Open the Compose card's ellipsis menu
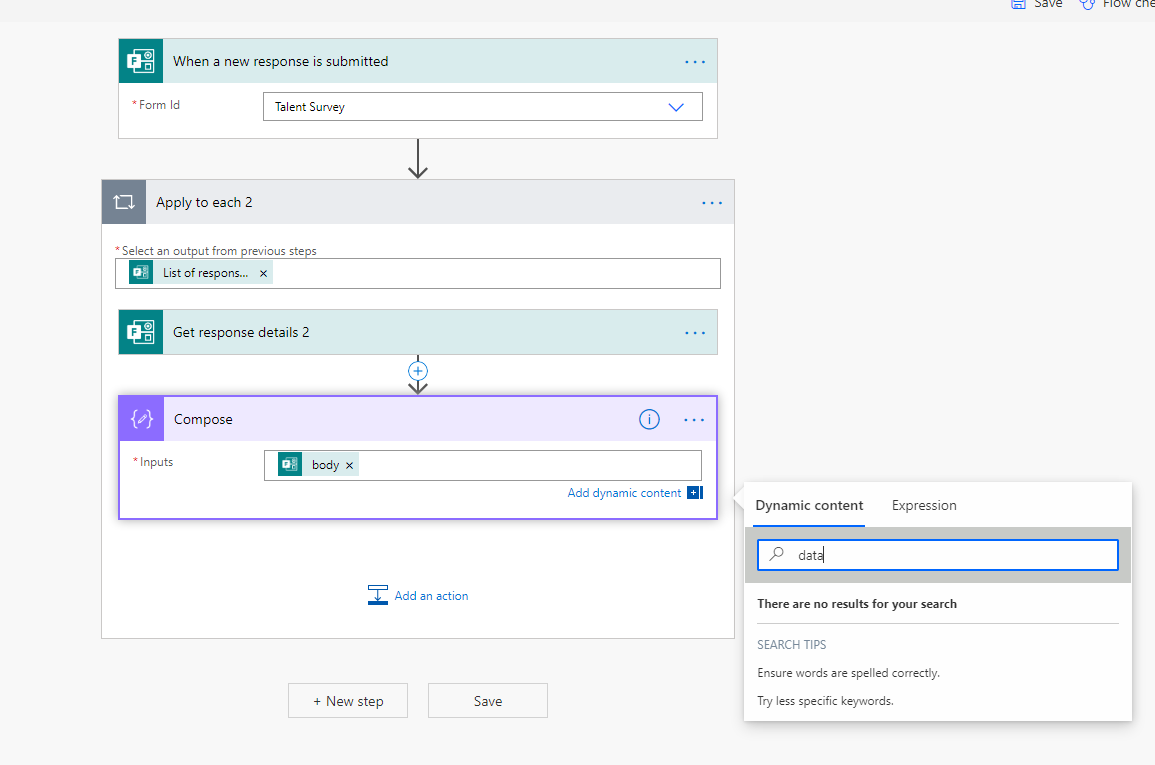The height and width of the screenshot is (765, 1155). point(694,419)
